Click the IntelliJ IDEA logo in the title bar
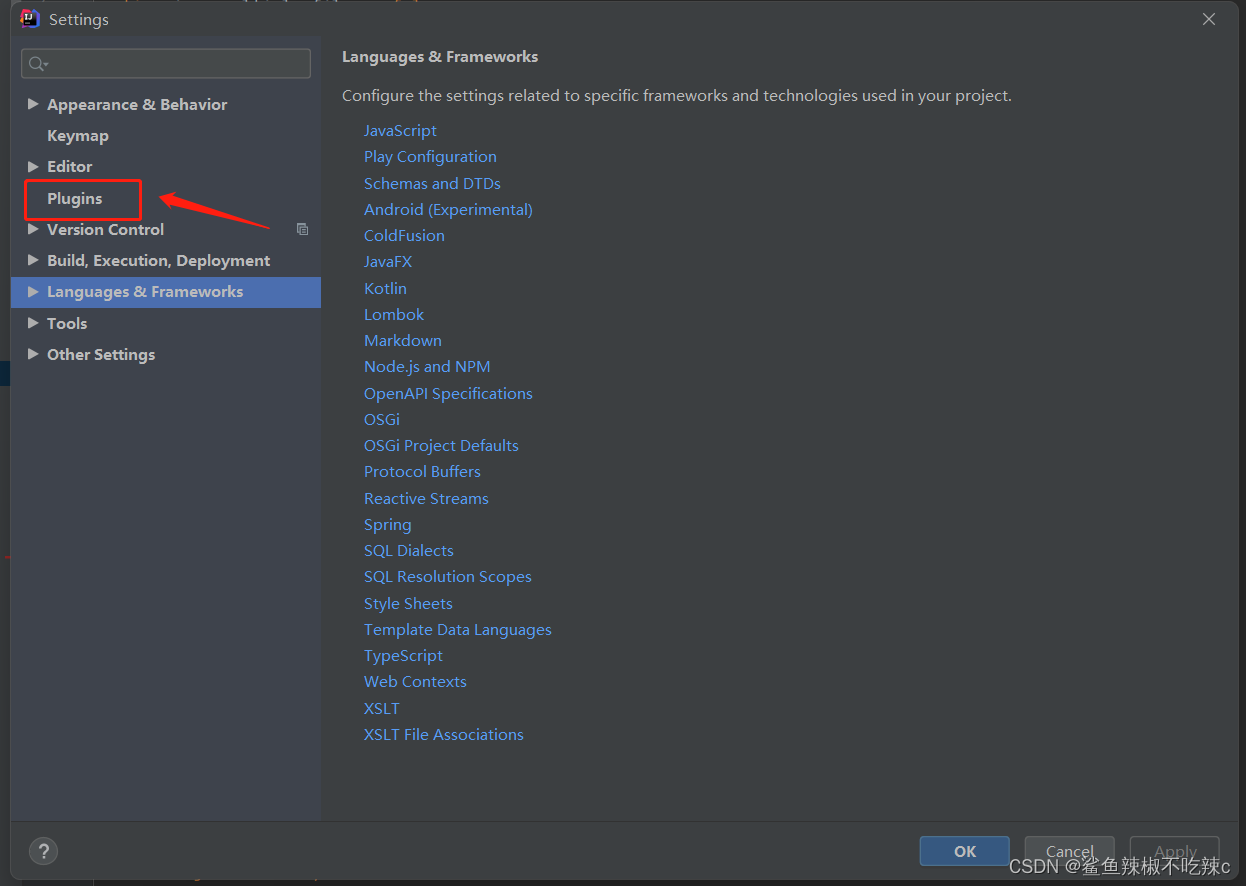The width and height of the screenshot is (1246, 886). click(30, 18)
